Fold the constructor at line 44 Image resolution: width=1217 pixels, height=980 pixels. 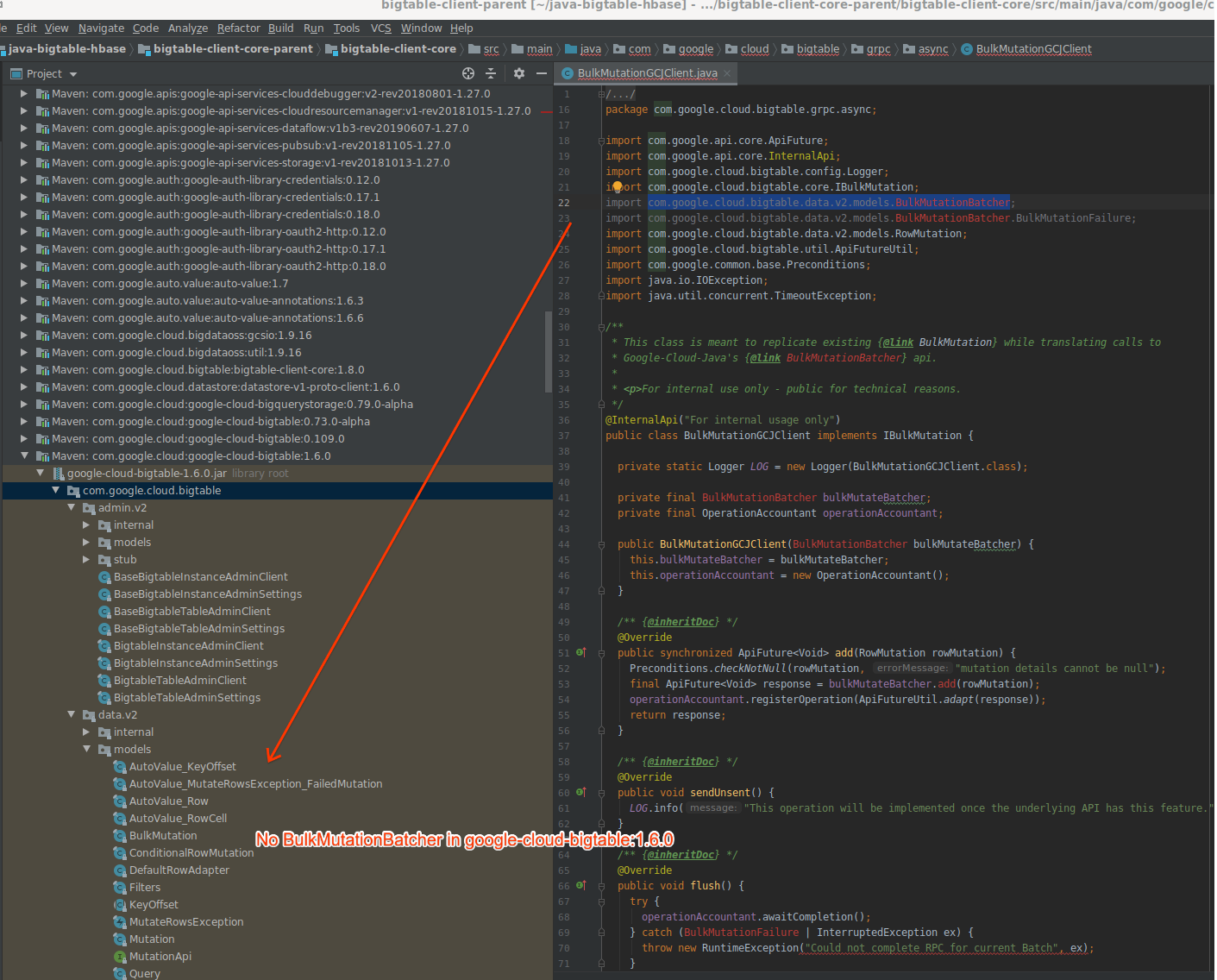click(601, 543)
